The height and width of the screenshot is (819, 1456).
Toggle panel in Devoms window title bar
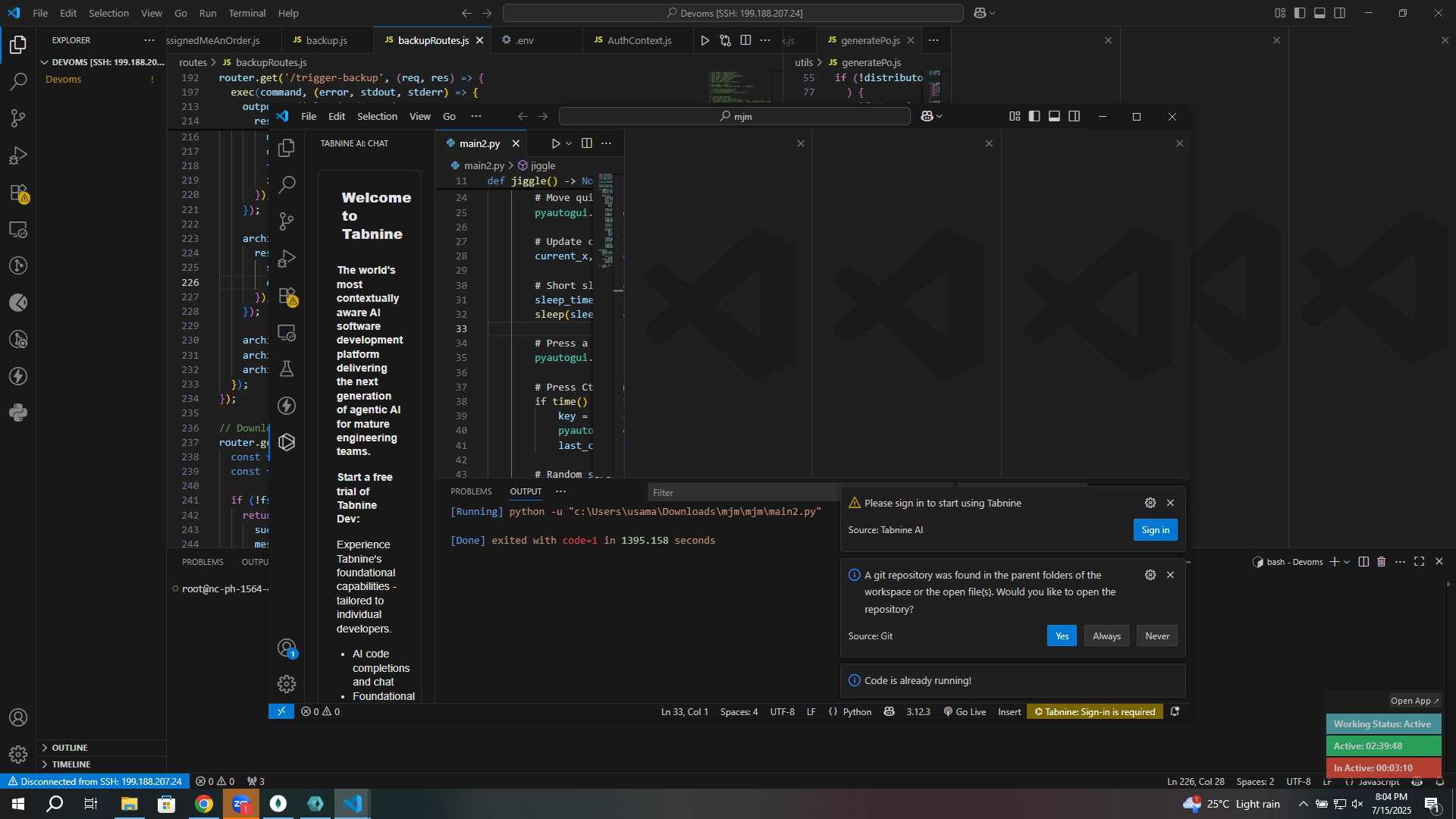(1319, 13)
